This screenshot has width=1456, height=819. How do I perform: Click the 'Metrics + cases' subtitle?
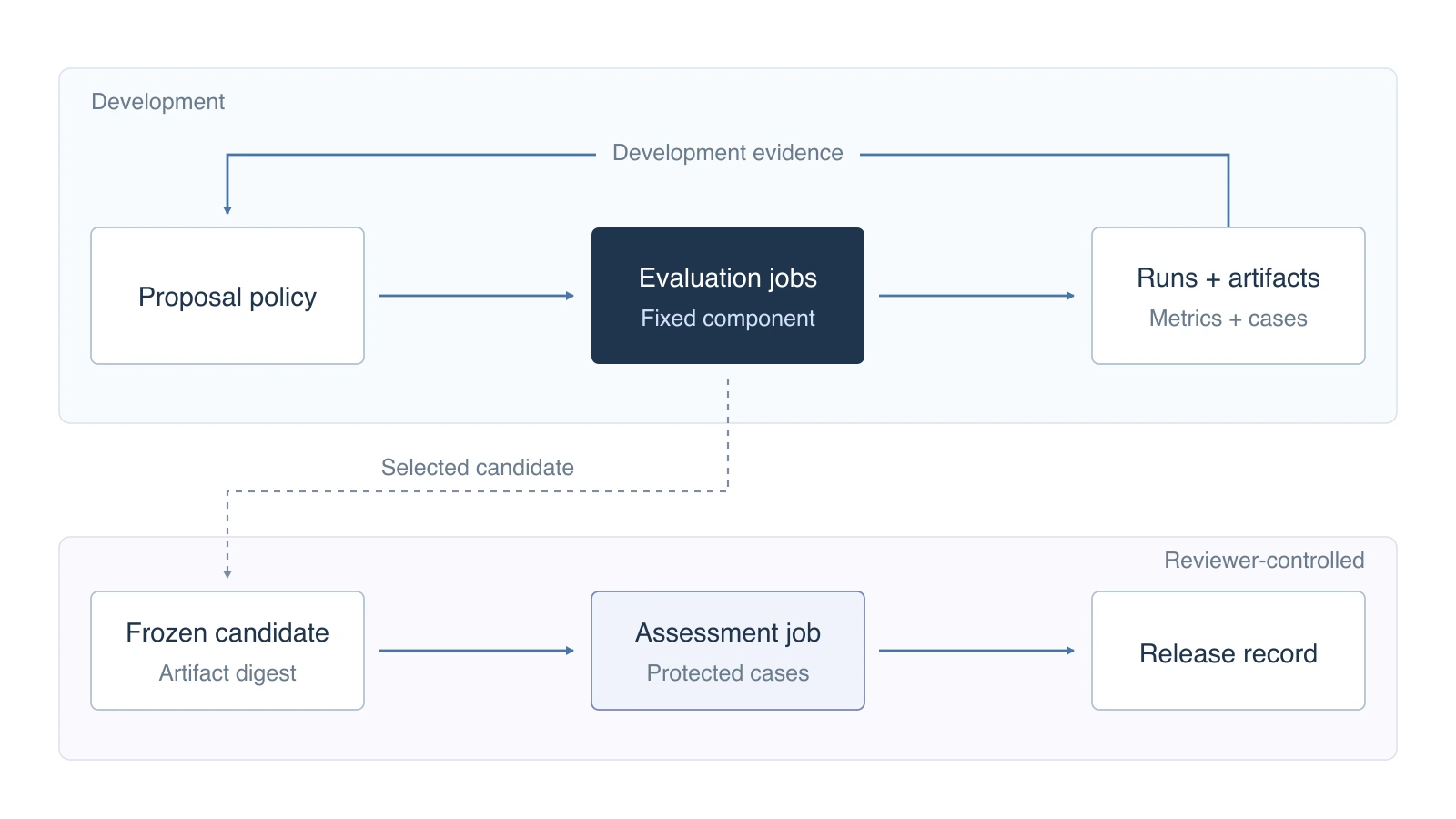[x=1228, y=318]
